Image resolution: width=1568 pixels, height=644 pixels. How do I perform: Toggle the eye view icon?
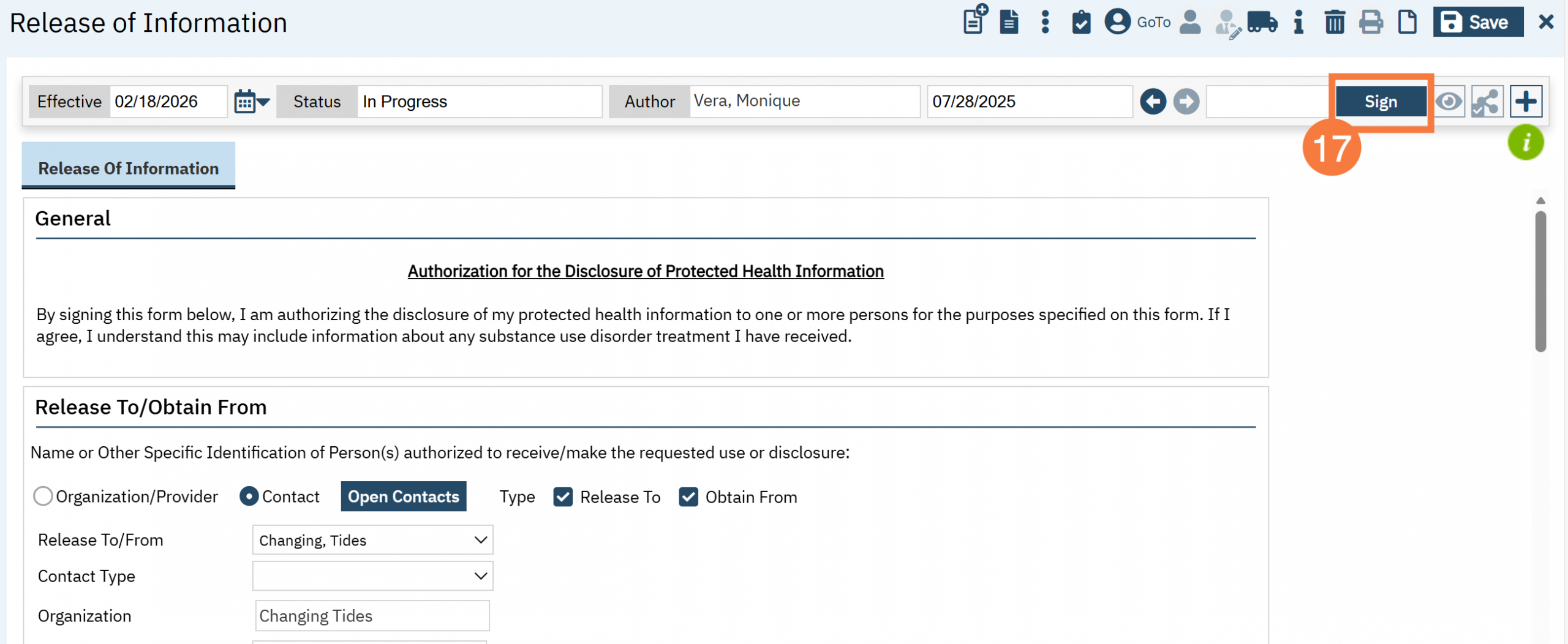click(x=1449, y=102)
